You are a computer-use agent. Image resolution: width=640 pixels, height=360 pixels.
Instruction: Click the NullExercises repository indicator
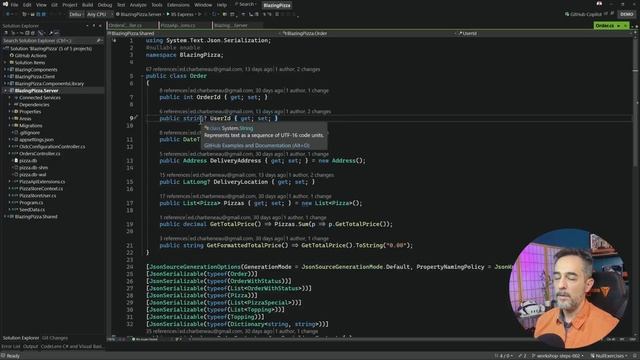[x=609, y=356]
